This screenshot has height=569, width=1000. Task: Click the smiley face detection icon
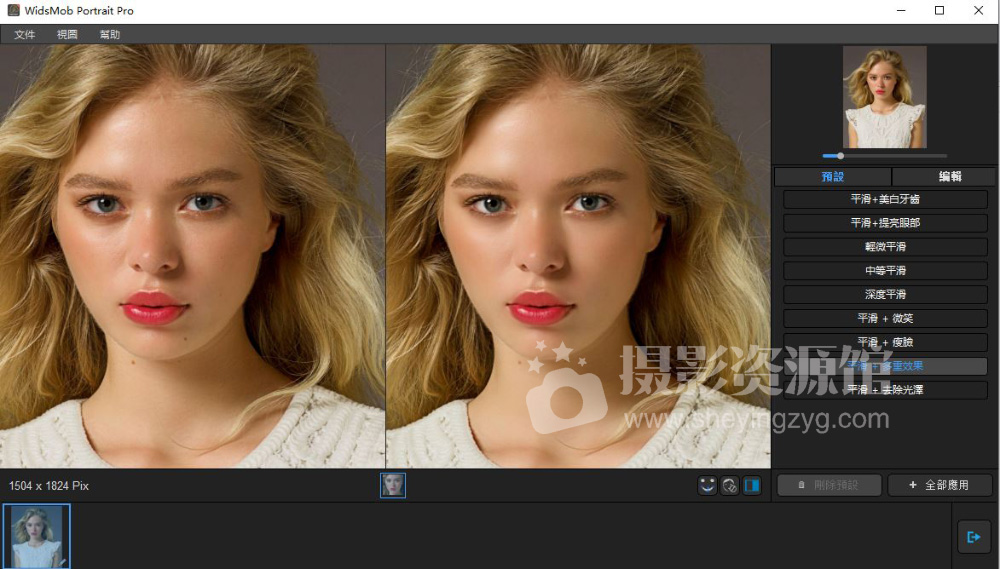[x=707, y=485]
